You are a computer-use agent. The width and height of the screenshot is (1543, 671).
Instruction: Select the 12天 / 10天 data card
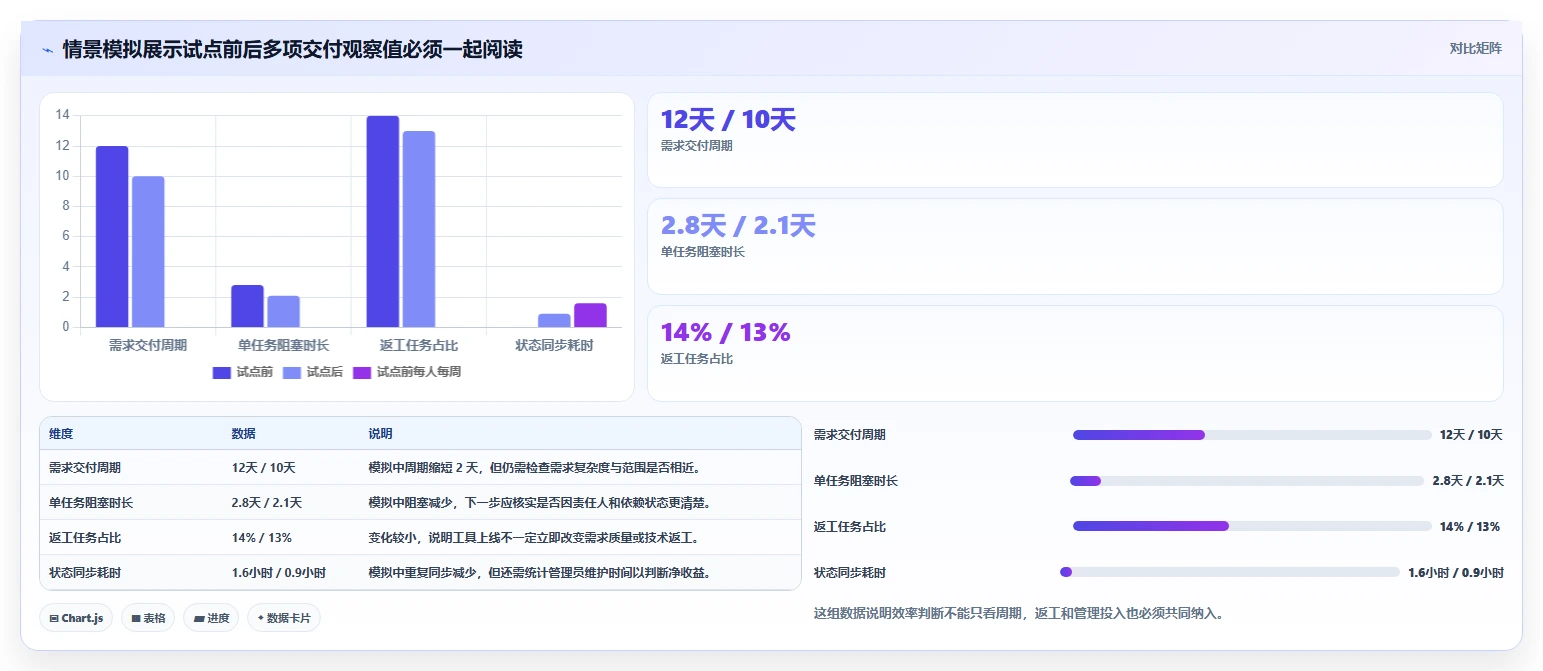[1075, 140]
